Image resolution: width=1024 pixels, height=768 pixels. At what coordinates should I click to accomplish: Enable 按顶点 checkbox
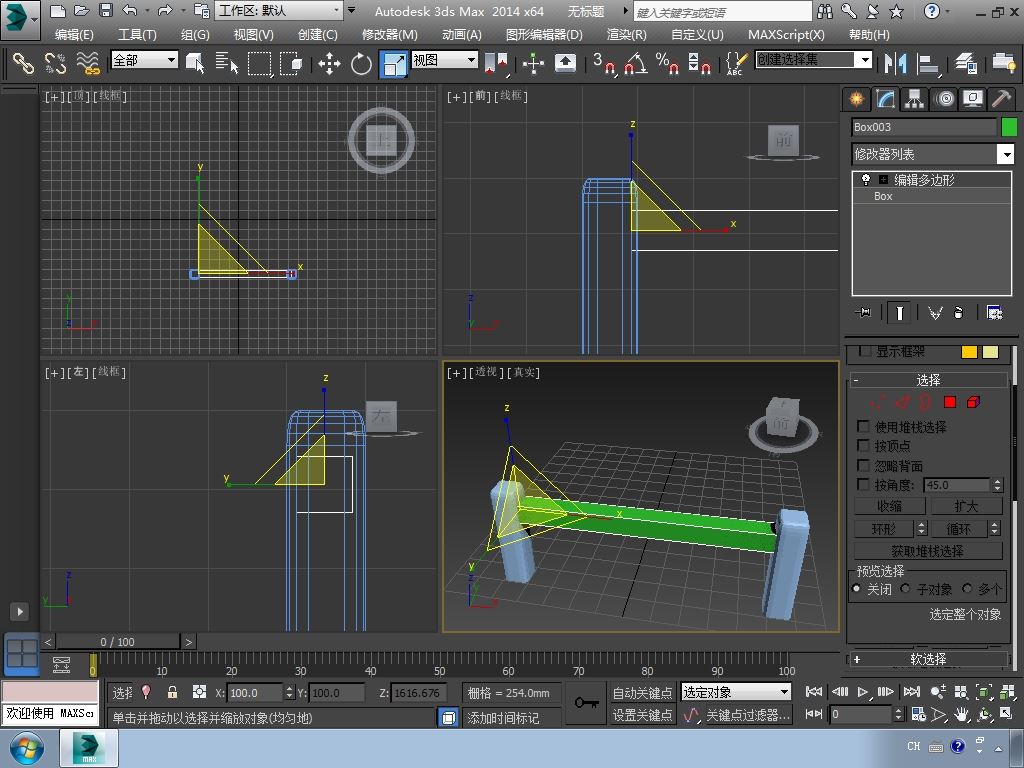pyautogui.click(x=863, y=445)
